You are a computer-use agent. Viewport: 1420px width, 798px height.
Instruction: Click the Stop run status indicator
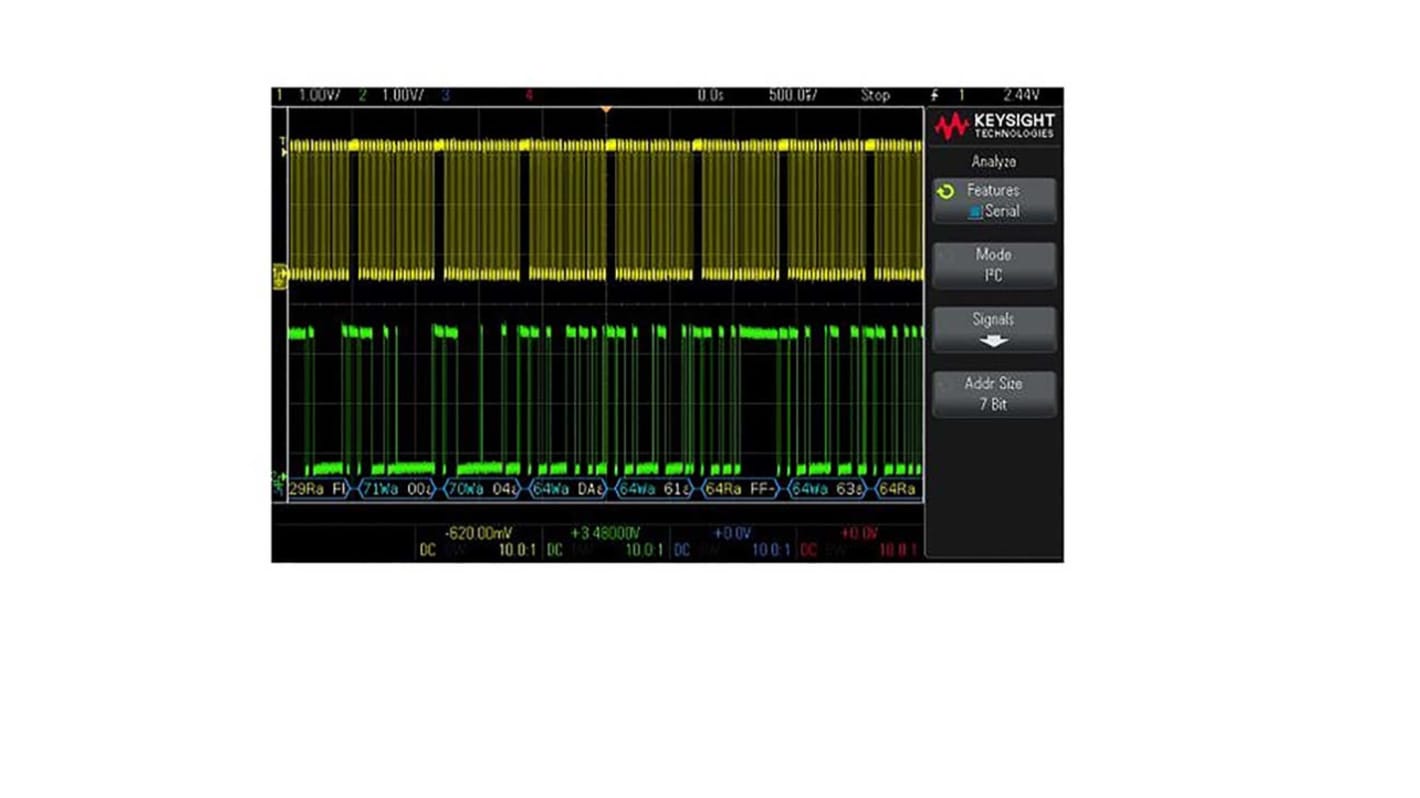click(874, 96)
